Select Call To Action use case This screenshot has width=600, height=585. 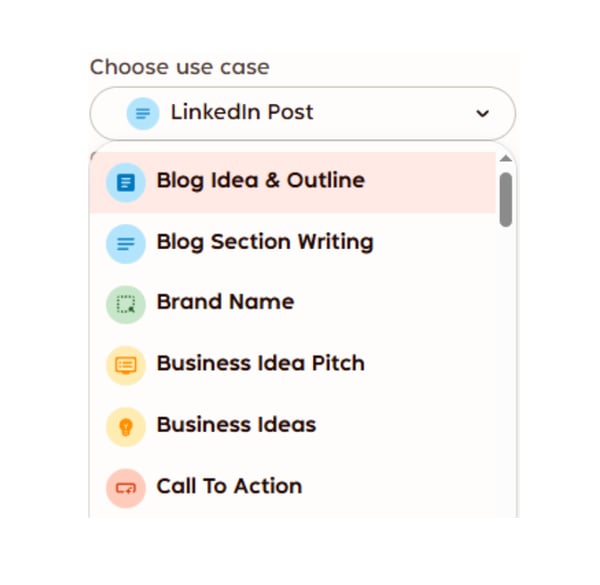click(293, 488)
